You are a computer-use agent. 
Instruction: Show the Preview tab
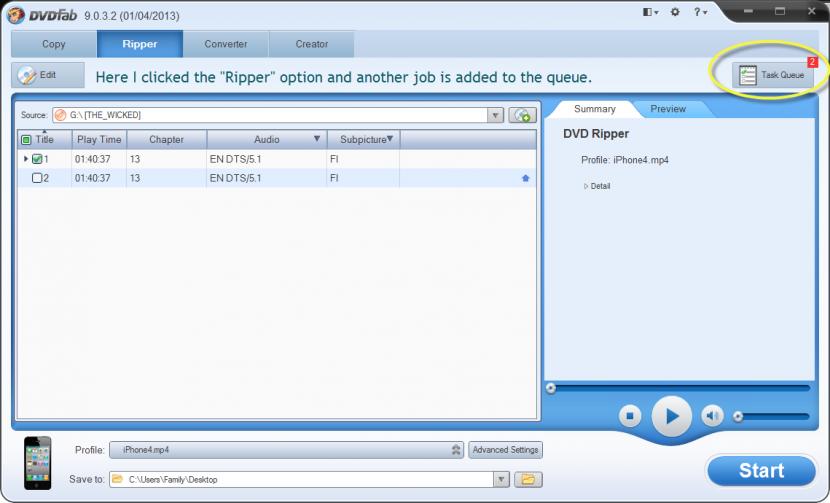(x=668, y=109)
